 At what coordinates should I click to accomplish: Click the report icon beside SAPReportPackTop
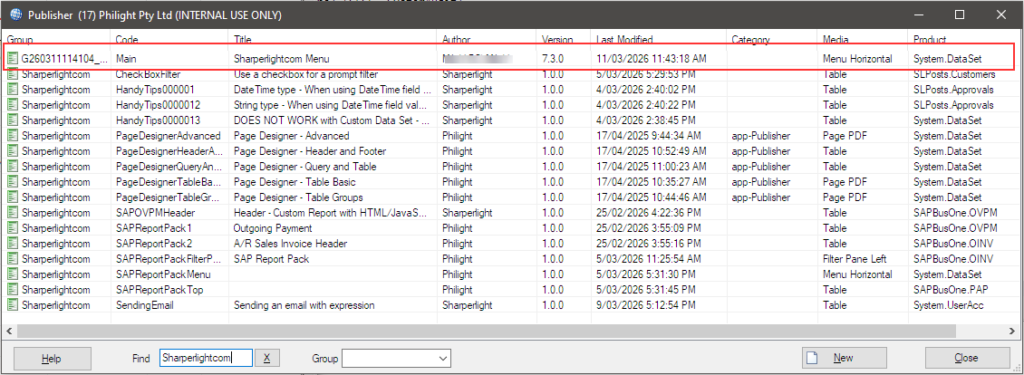pyautogui.click(x=12, y=289)
